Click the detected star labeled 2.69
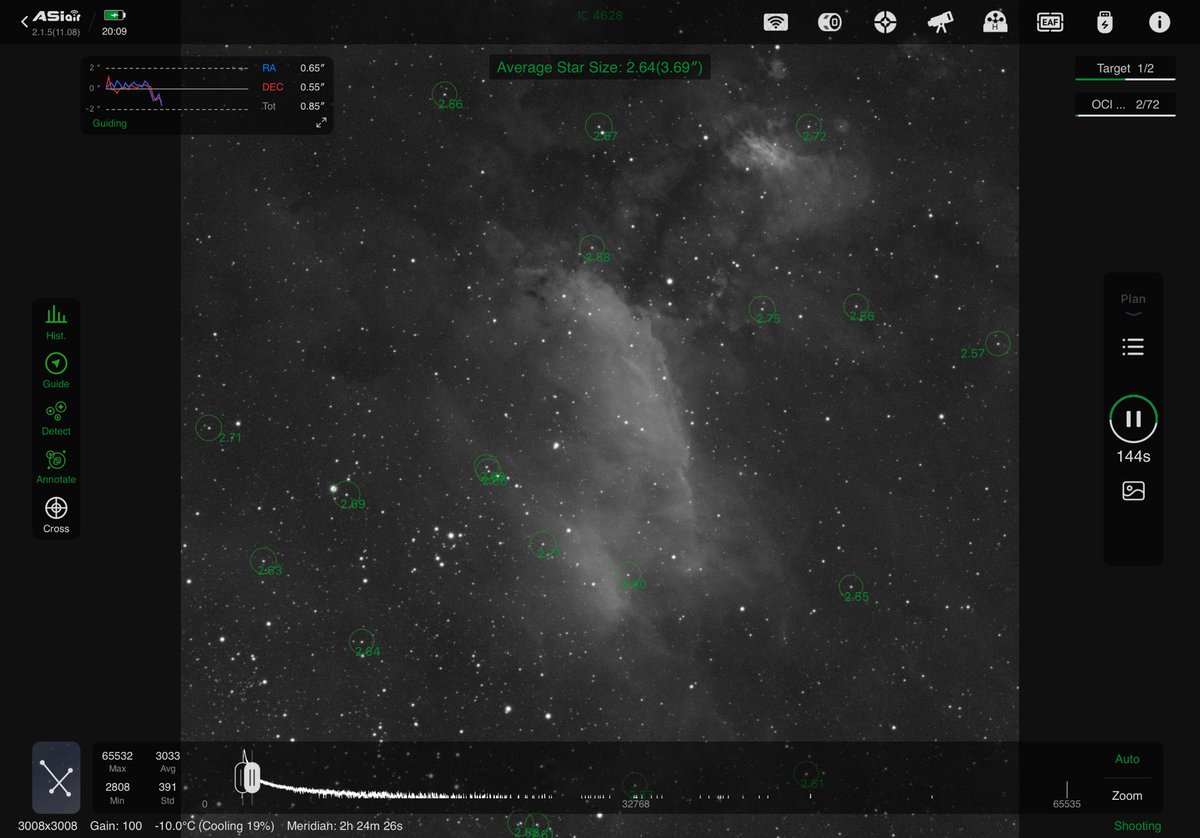This screenshot has height=838, width=1200. 346,493
